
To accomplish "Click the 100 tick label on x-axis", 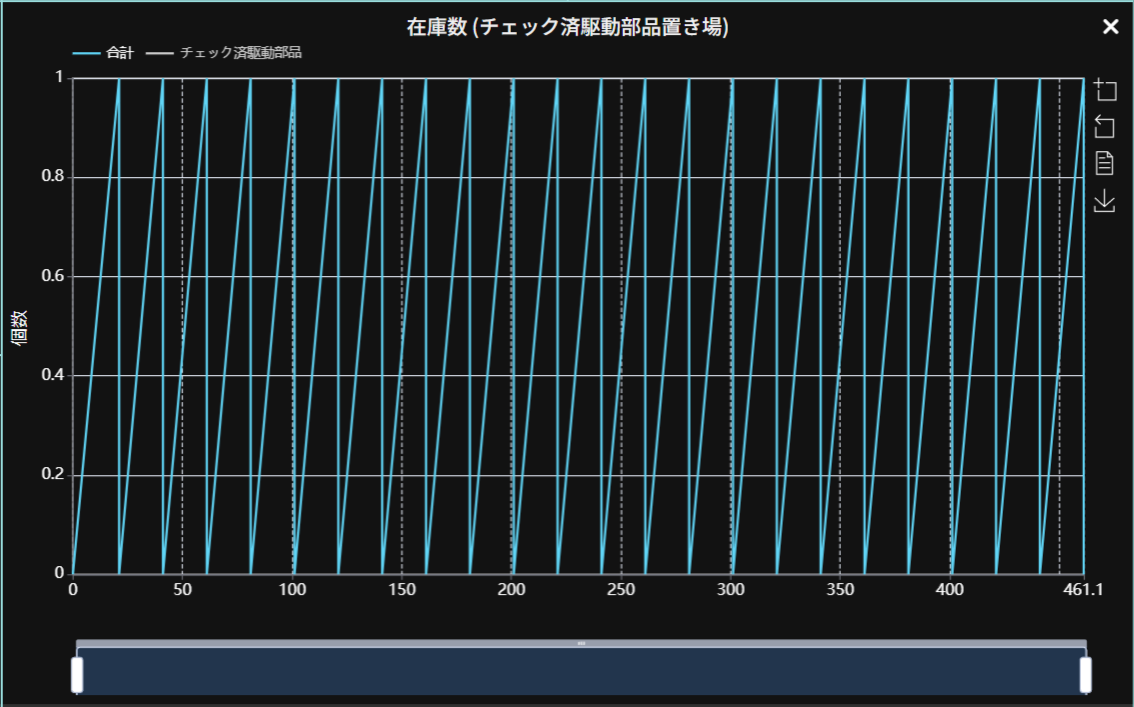I will 292,590.
